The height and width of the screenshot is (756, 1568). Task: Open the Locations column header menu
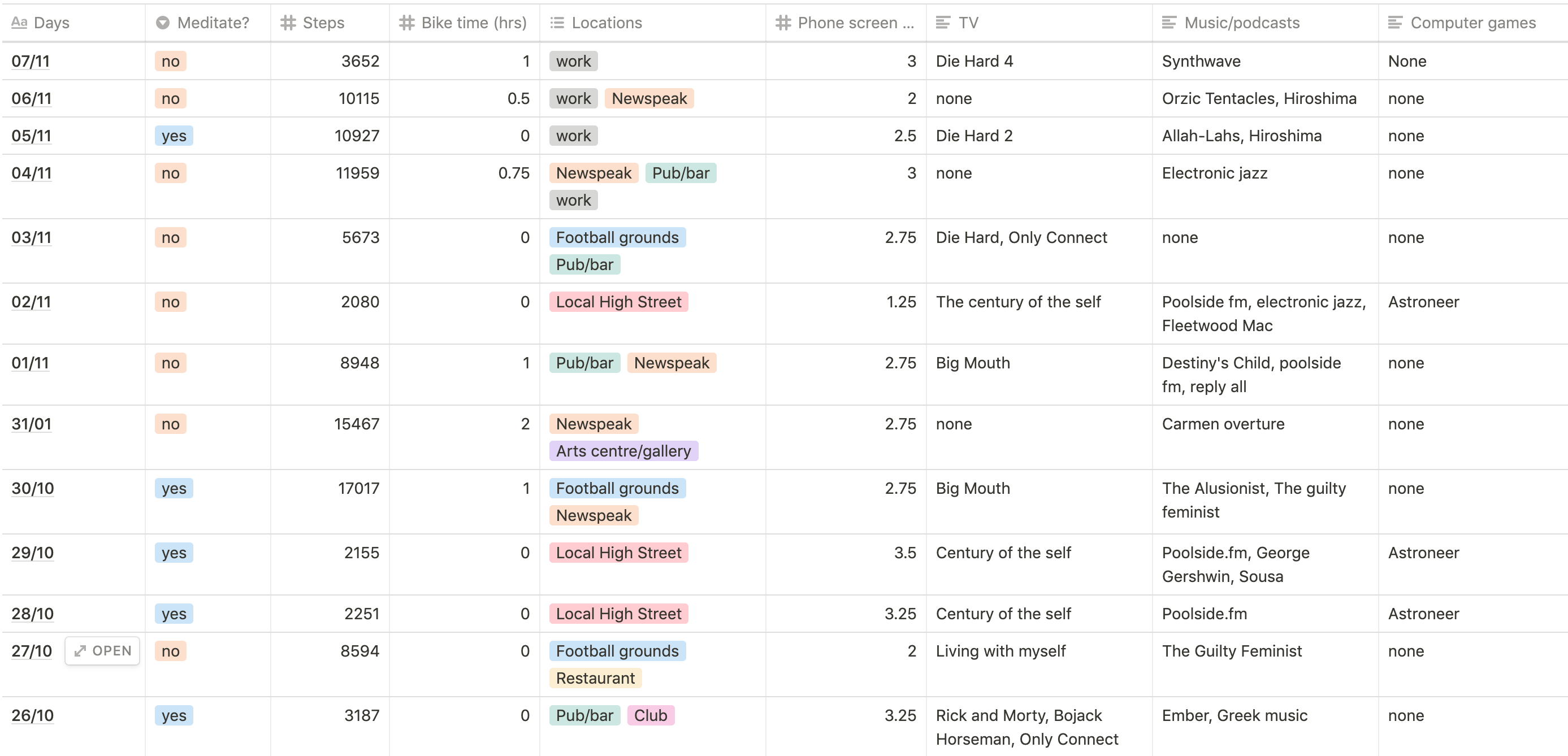pos(652,23)
